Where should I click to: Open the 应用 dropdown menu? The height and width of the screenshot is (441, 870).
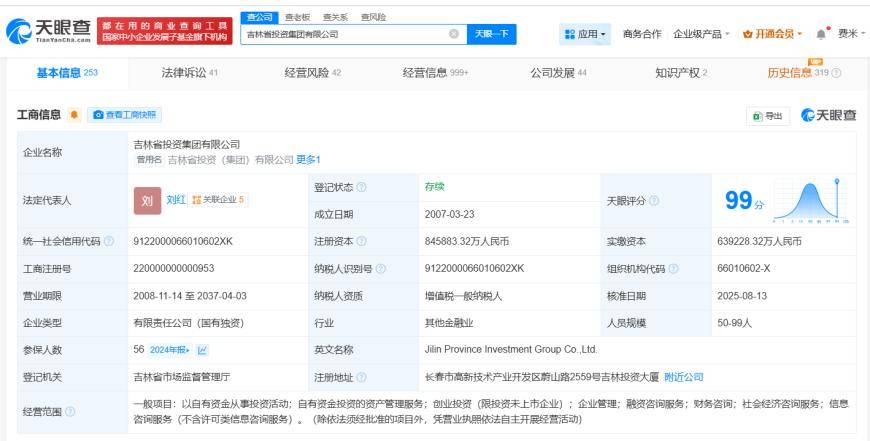[x=585, y=34]
